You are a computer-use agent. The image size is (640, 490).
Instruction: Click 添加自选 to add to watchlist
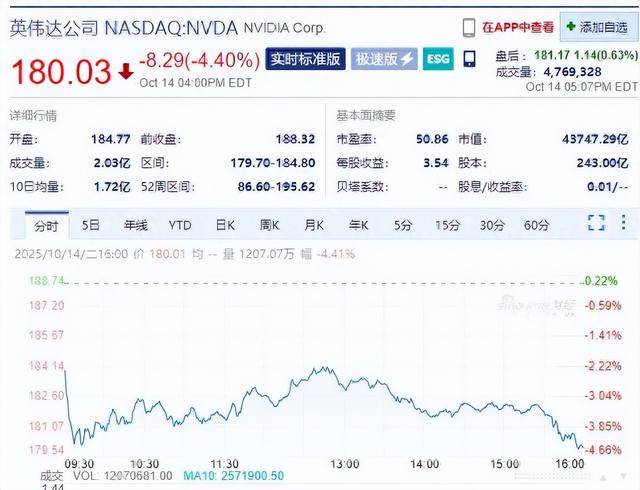click(x=597, y=27)
